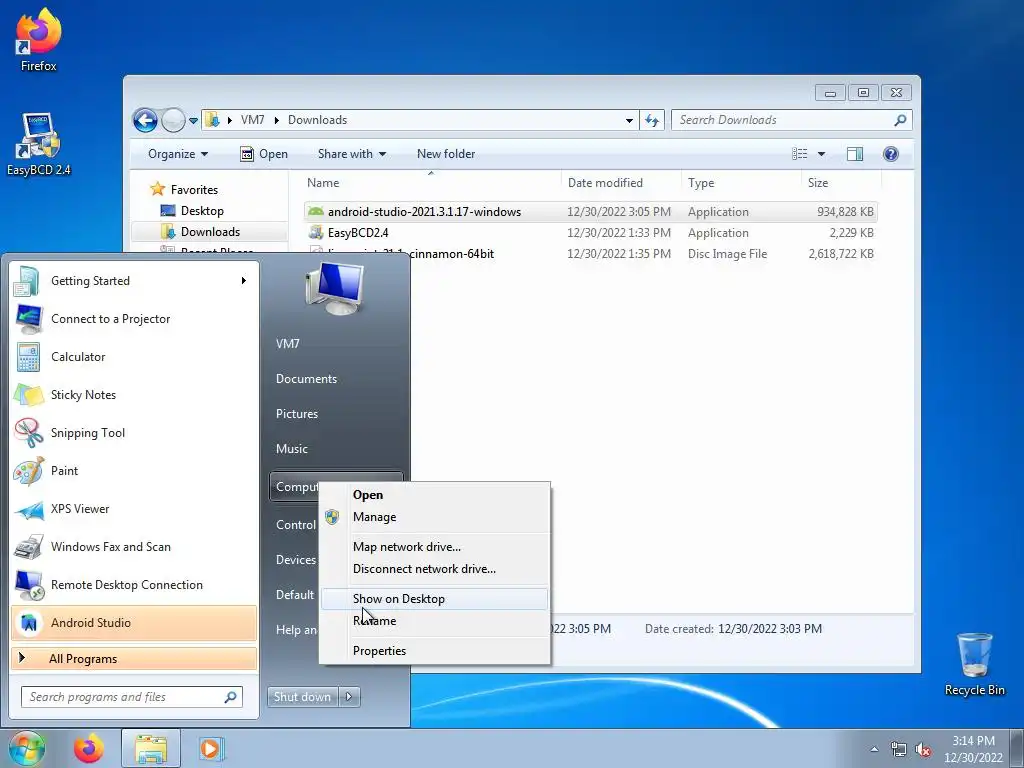Sort by Size column header
The width and height of the screenshot is (1024, 768).
coord(841,183)
